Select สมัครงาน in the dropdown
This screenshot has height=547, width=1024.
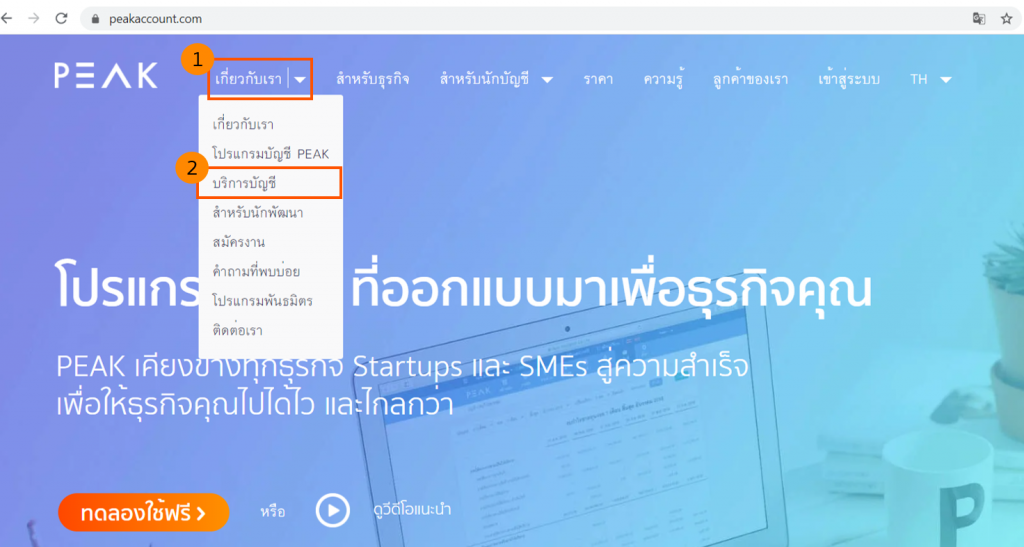tap(238, 242)
